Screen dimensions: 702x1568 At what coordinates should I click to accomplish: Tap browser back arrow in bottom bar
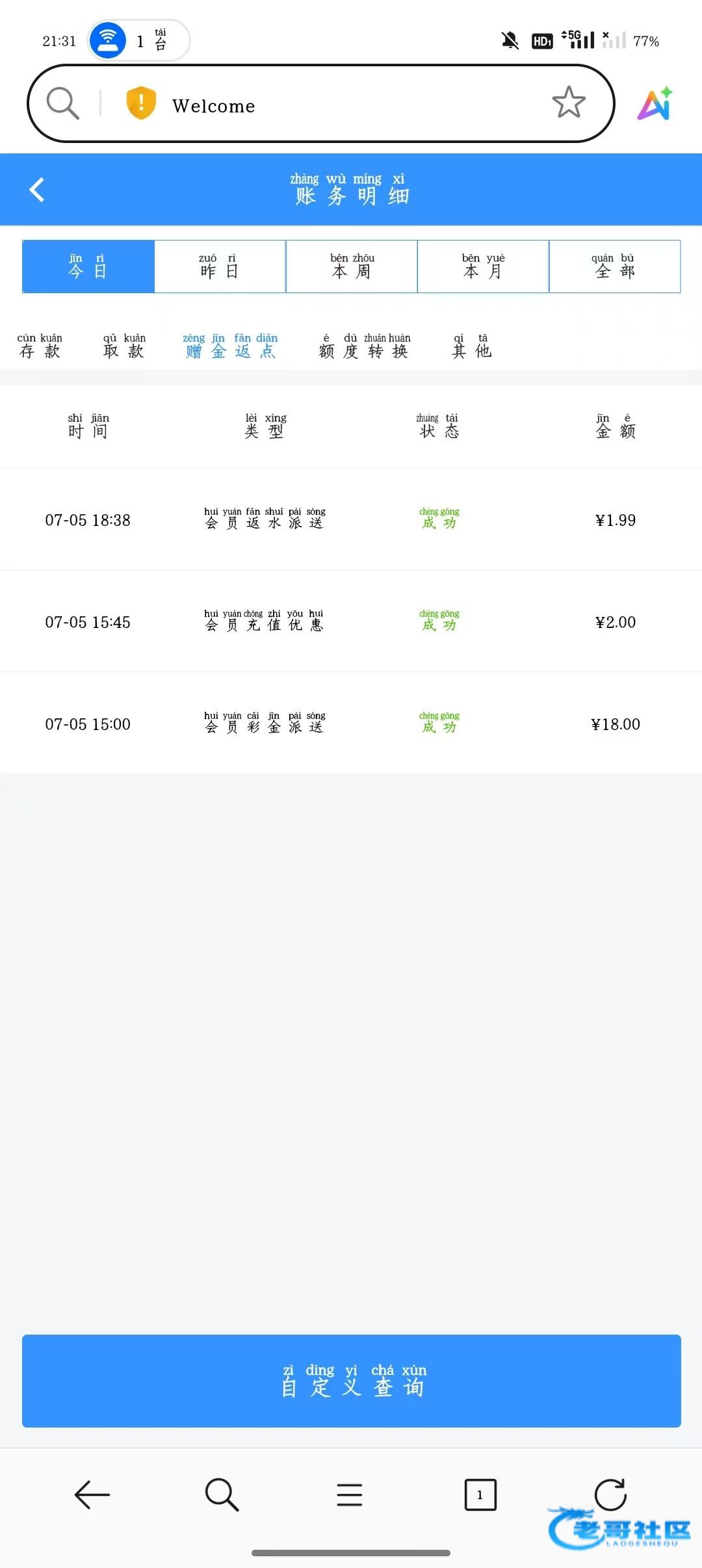coord(92,1495)
